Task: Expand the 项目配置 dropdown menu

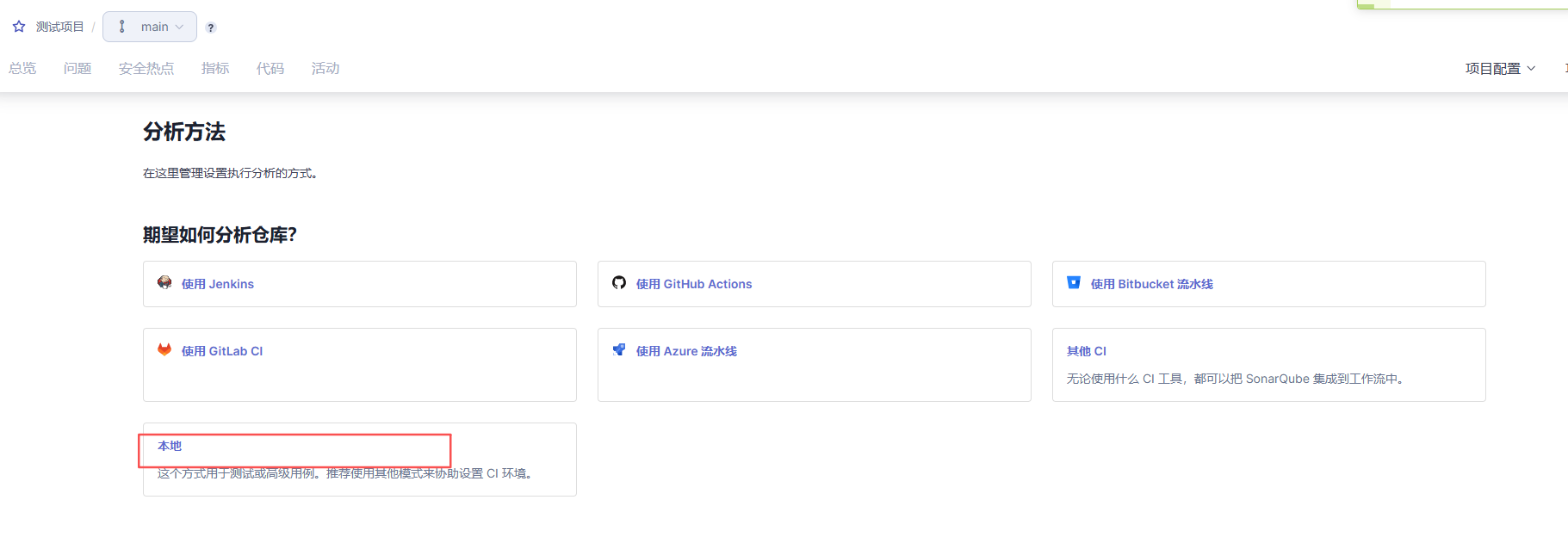Action: (1500, 69)
